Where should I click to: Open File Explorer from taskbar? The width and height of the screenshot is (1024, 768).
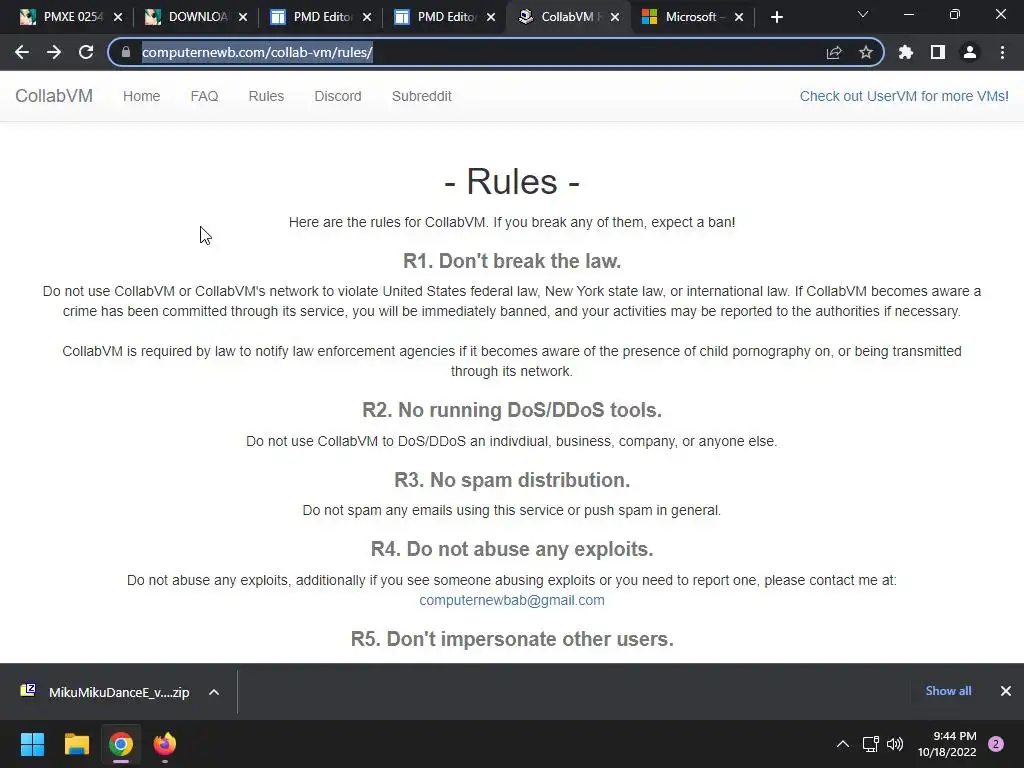(76, 744)
